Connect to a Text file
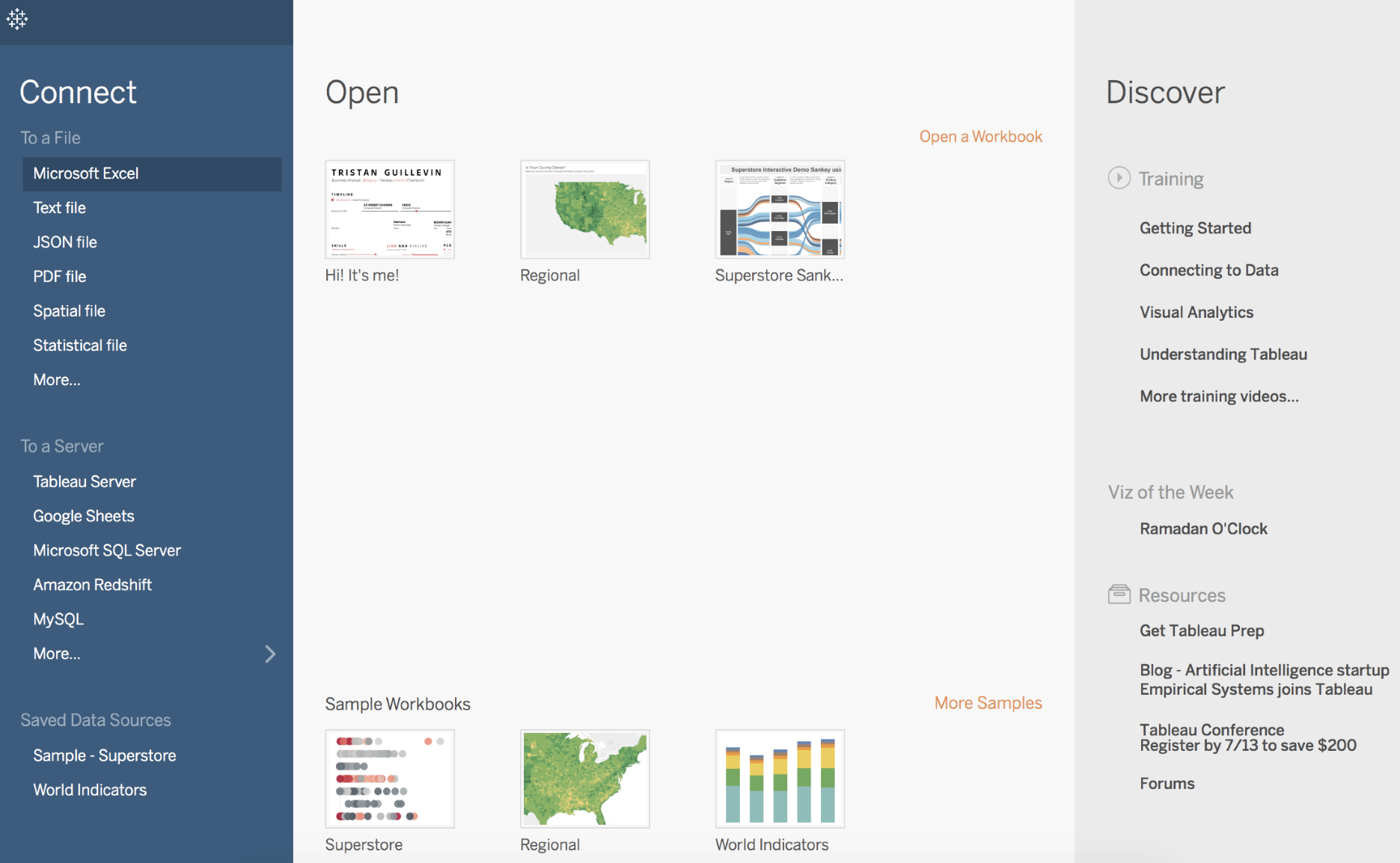 coord(59,208)
